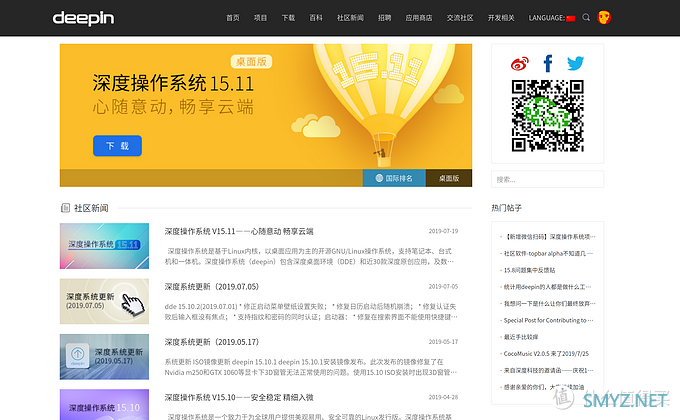Open thumbnail for 深度操作系统 15.10 article
The image size is (680, 420).
104,404
